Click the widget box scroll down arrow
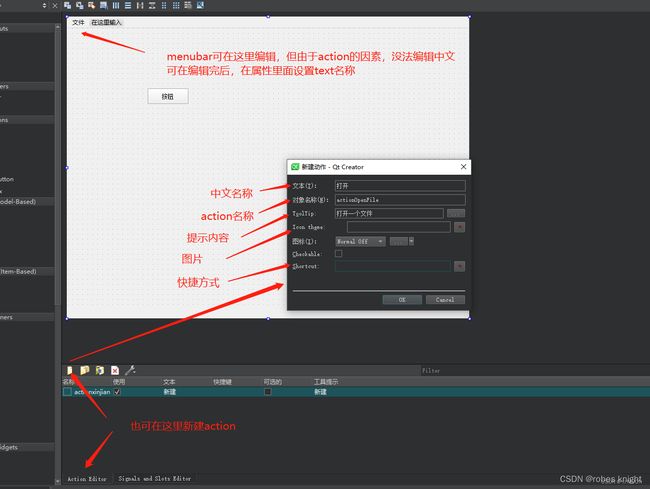 [x=58, y=481]
